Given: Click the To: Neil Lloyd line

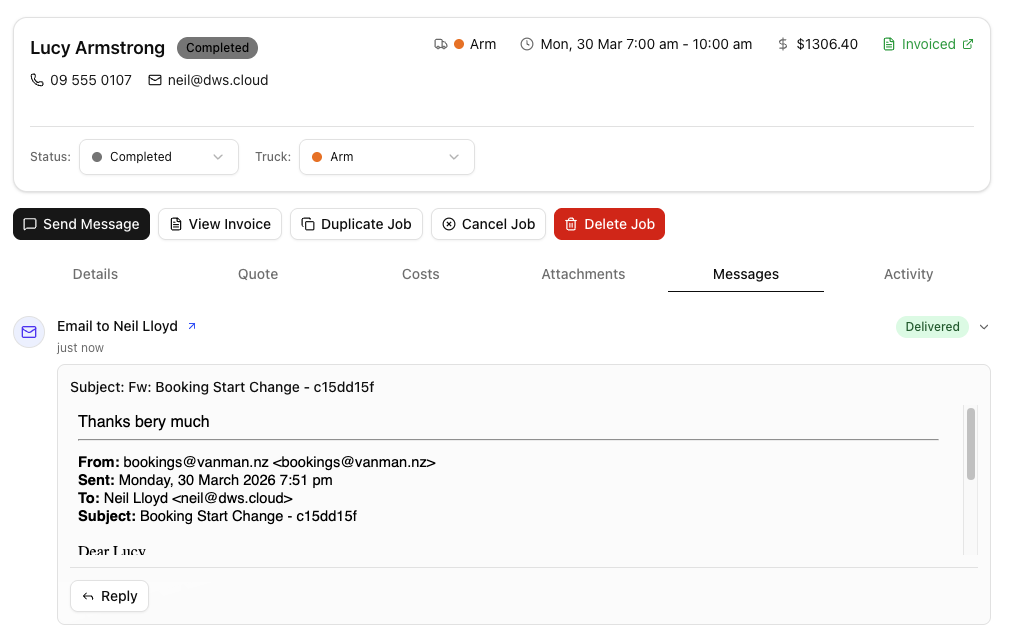Looking at the screenshot, I should click(x=185, y=499).
